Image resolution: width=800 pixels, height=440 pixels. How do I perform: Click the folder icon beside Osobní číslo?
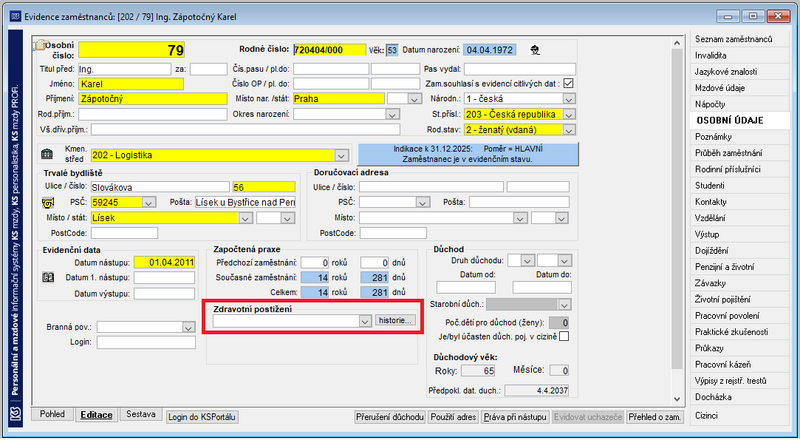39,45
